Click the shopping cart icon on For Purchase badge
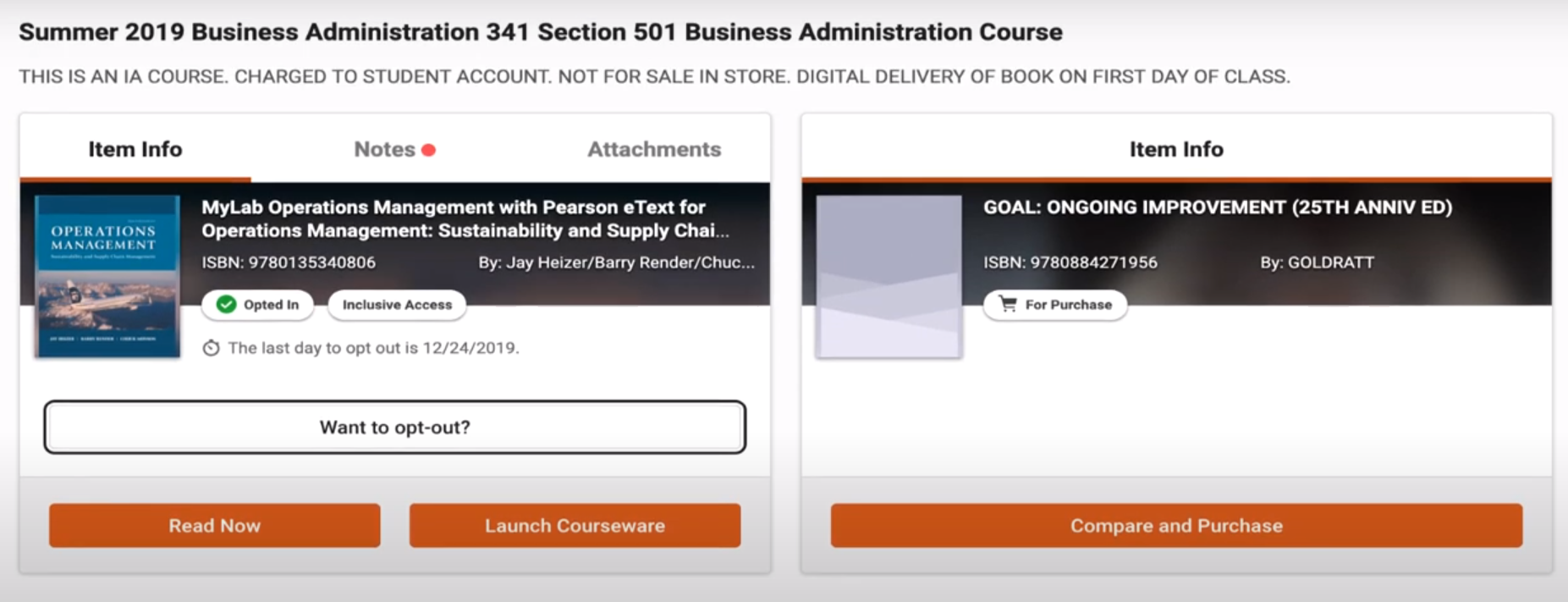1568x602 pixels. point(1008,305)
